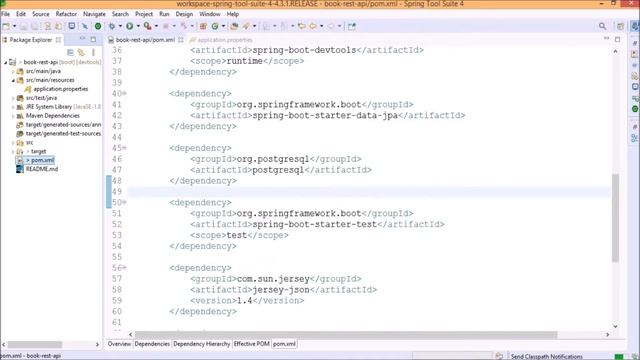Click the magnifier Quick Access search icon
Viewport: 640px width, 360px height.
pyautogui.click(x=602, y=26)
